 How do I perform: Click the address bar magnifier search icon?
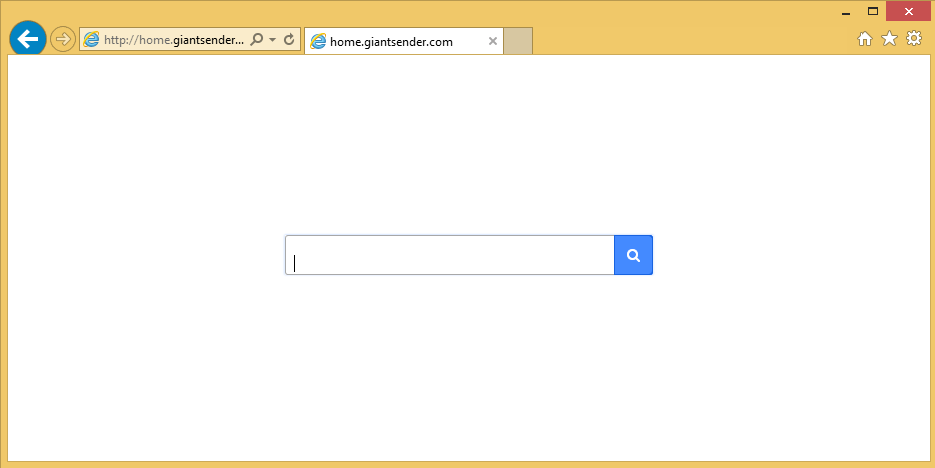pyautogui.click(x=256, y=40)
